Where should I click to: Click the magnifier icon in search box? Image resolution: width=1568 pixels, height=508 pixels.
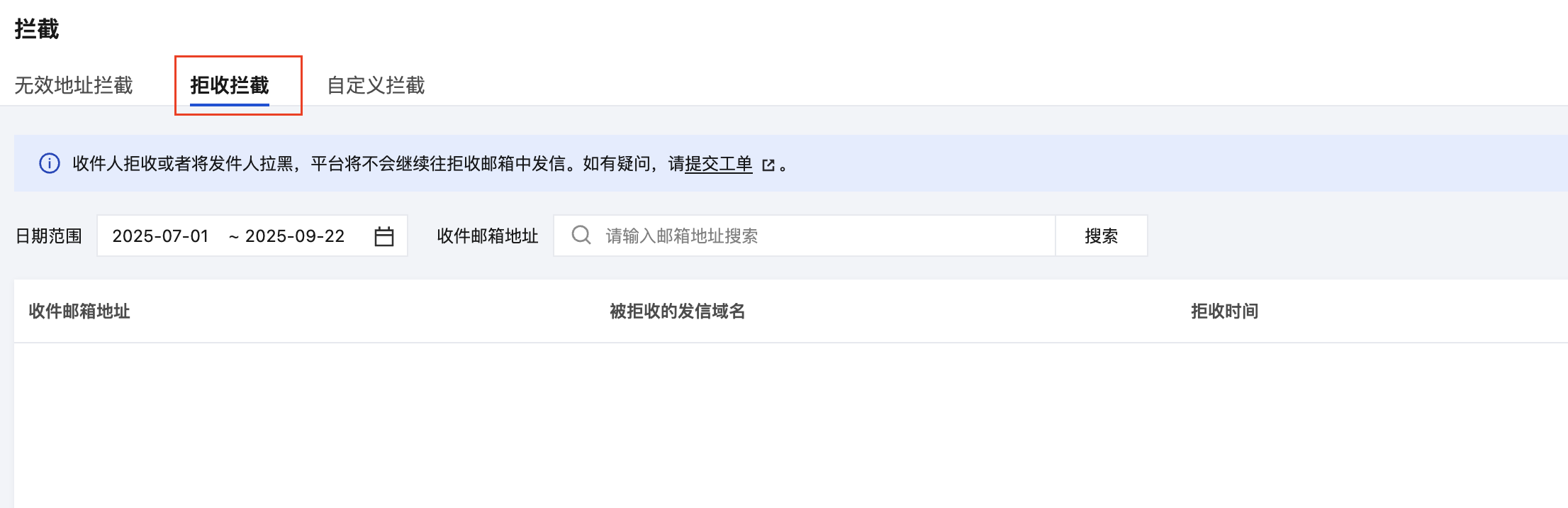581,235
